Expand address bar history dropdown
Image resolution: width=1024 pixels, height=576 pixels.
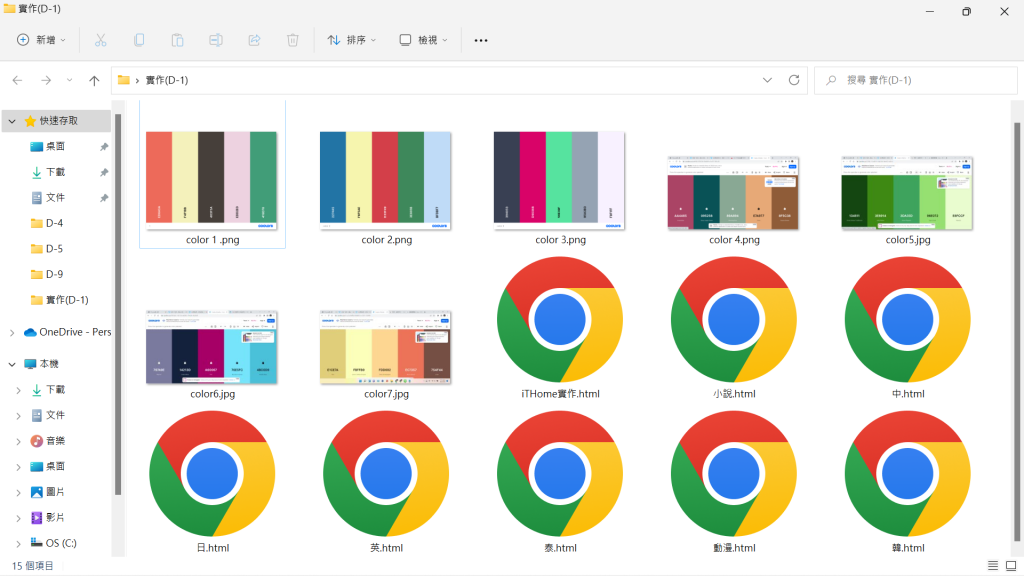[x=767, y=80]
